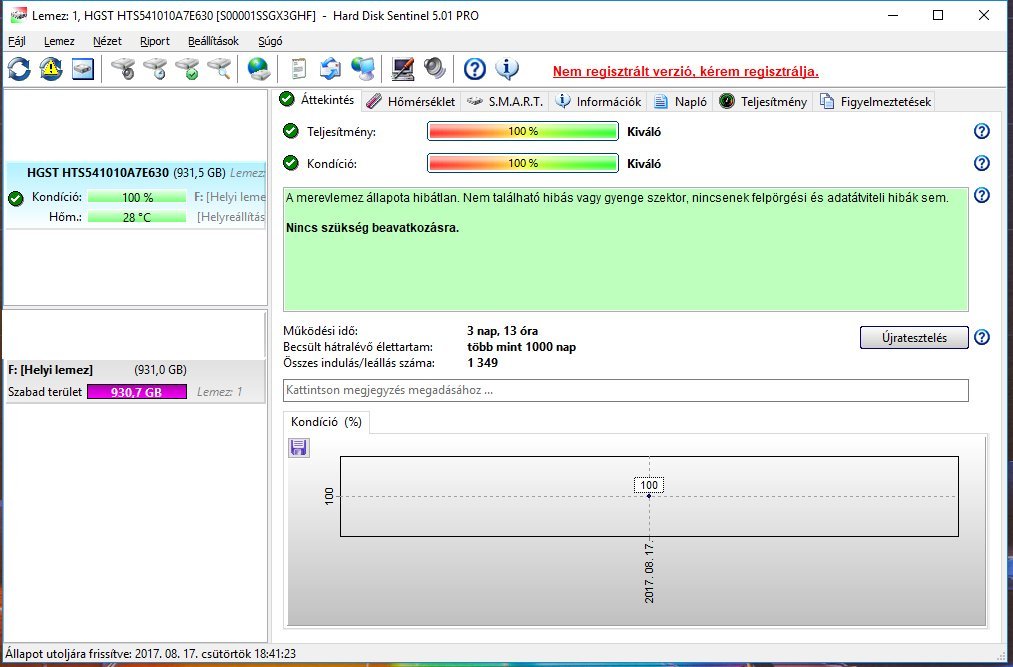Click the disk with stethoscope test icon

point(123,69)
